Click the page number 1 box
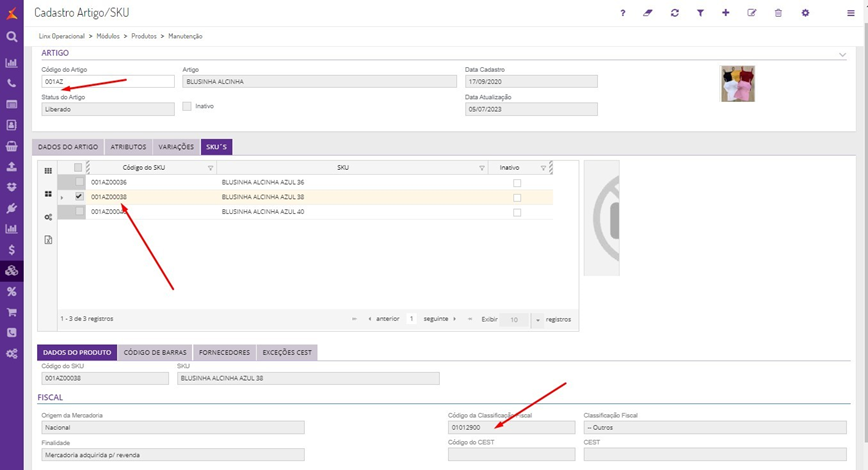The height and width of the screenshot is (470, 868). pyautogui.click(x=411, y=319)
